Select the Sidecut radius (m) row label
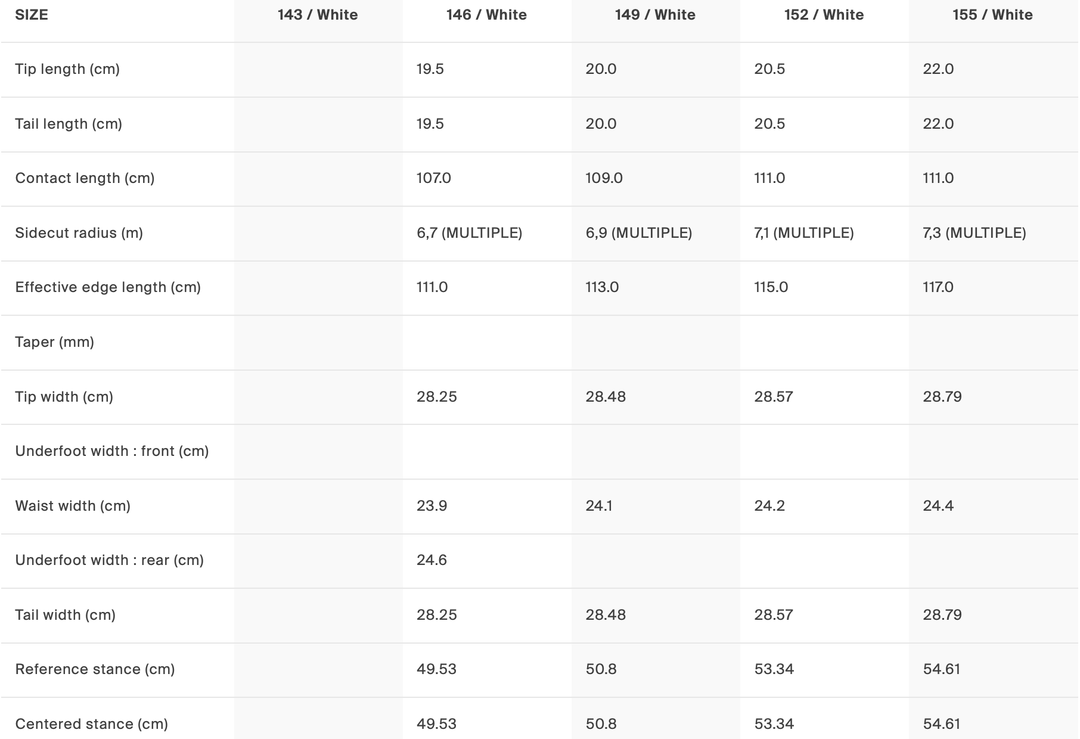This screenshot has height=739, width=1080. point(79,233)
